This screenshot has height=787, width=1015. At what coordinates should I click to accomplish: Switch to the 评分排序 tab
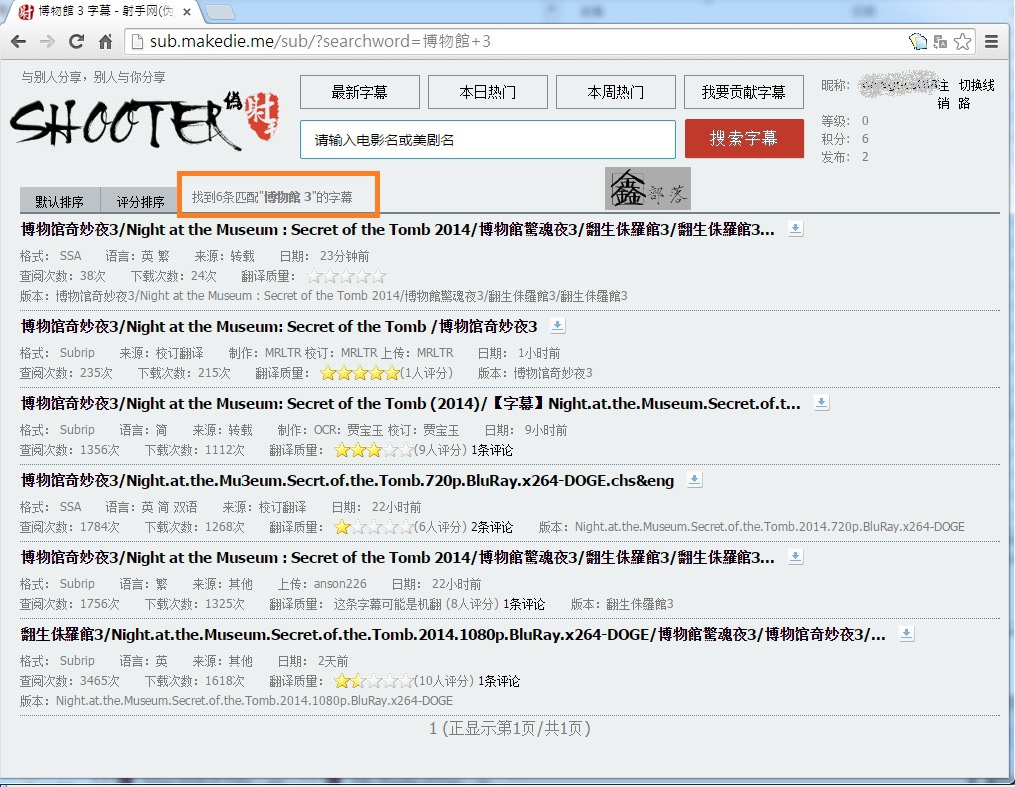[x=140, y=201]
